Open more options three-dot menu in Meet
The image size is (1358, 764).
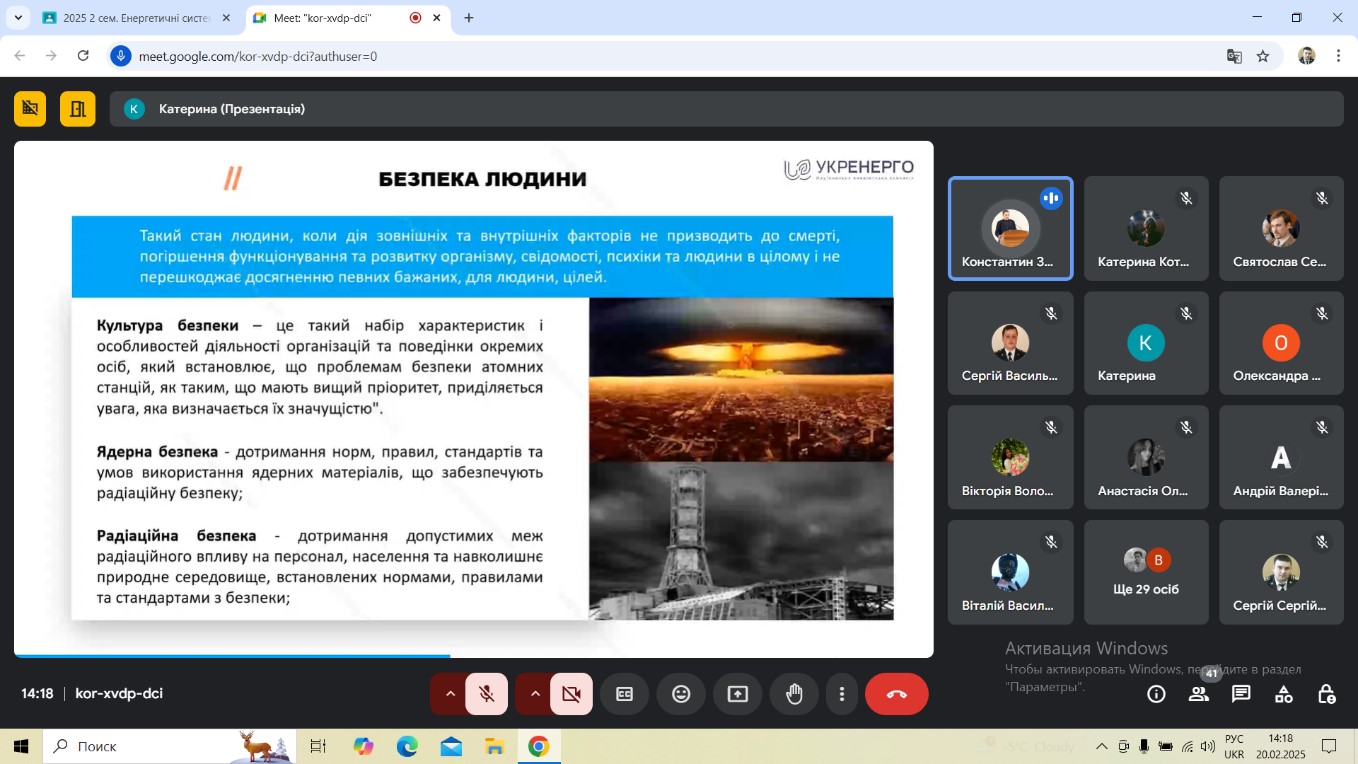pyautogui.click(x=842, y=694)
